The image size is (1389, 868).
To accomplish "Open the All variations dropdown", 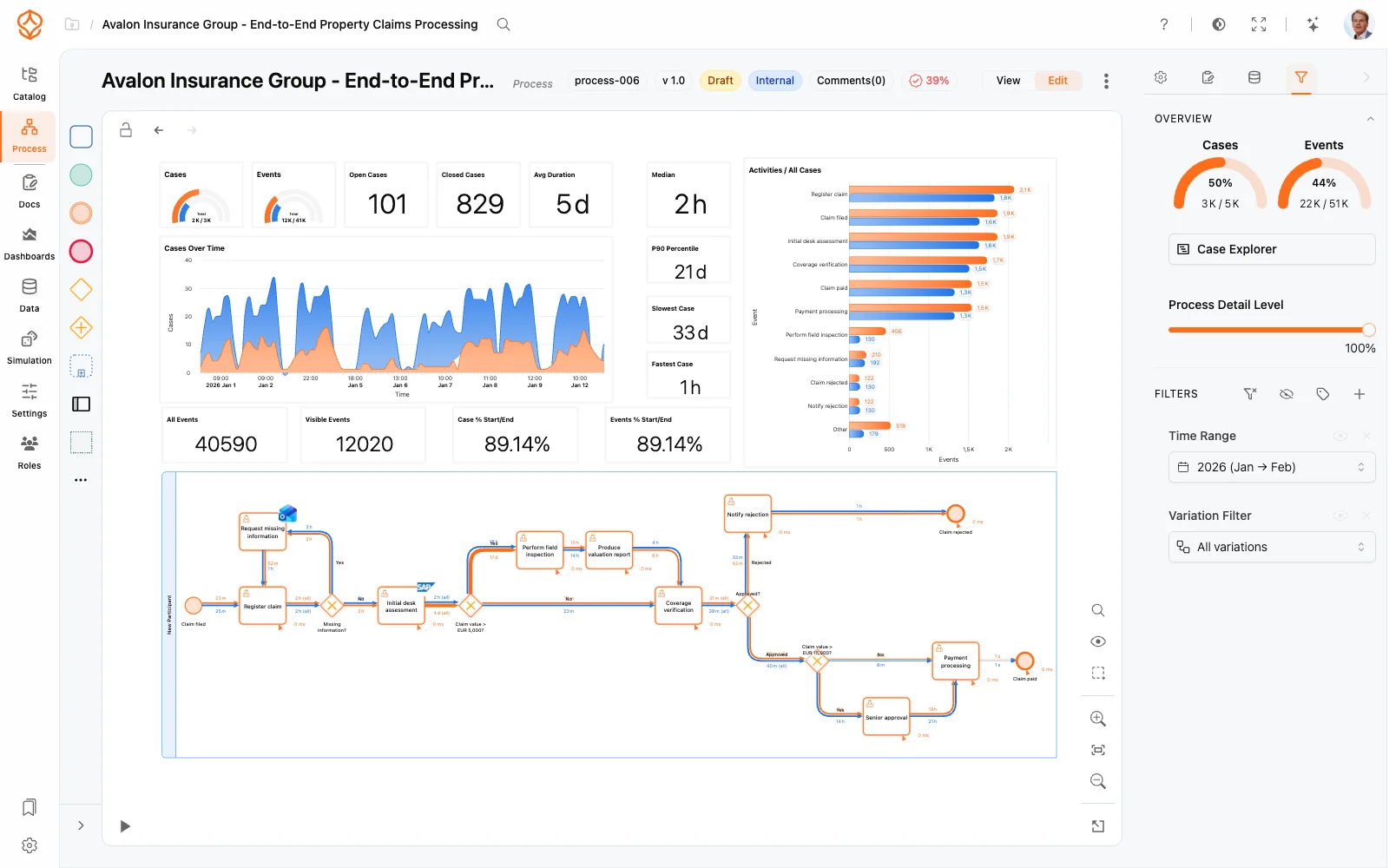I will tap(1272, 547).
